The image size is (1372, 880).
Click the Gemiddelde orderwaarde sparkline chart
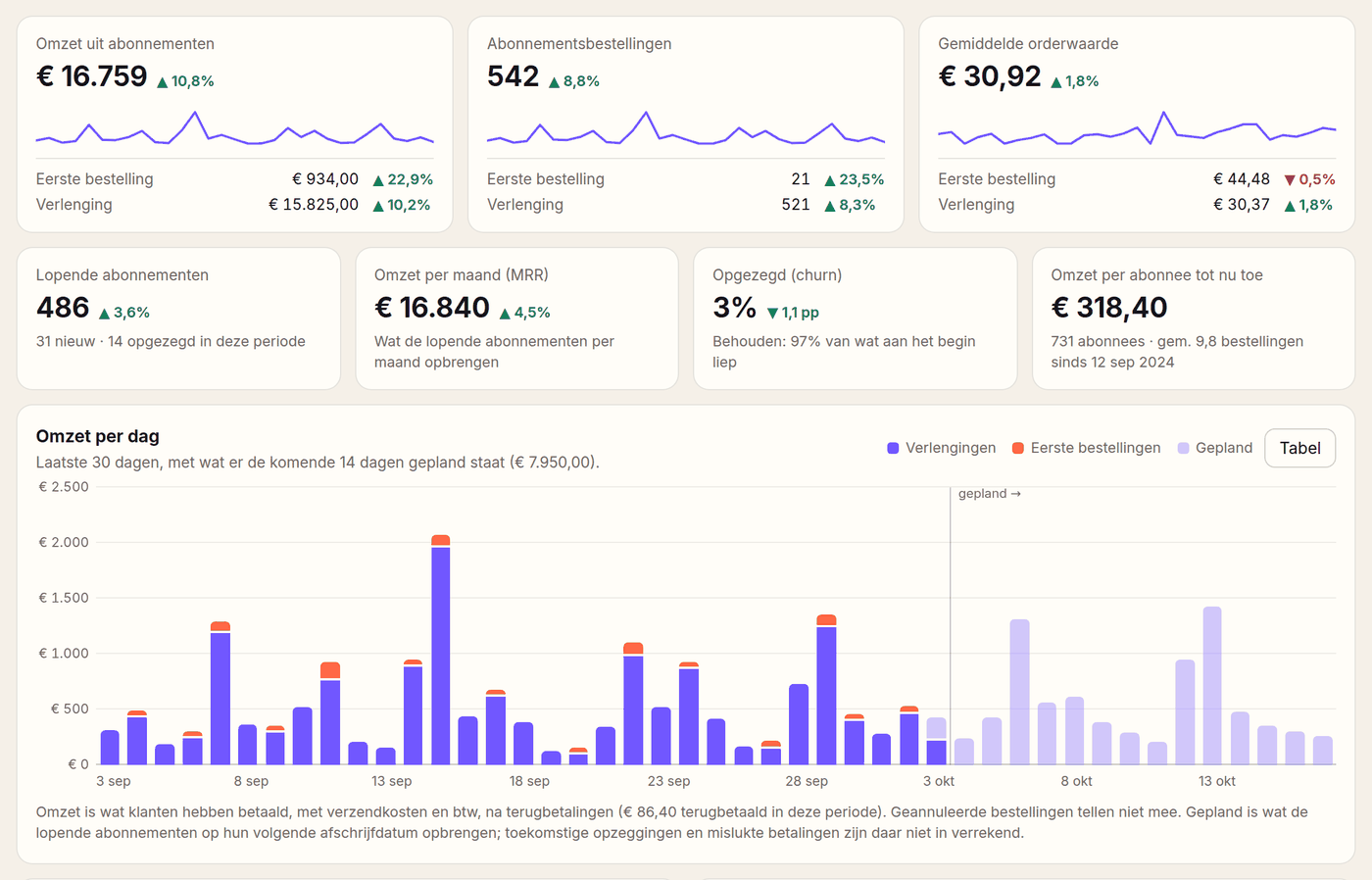point(1137,130)
